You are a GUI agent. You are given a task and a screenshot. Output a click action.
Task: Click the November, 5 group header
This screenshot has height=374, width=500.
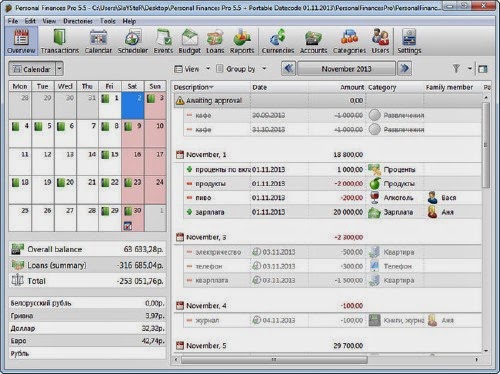(x=327, y=346)
